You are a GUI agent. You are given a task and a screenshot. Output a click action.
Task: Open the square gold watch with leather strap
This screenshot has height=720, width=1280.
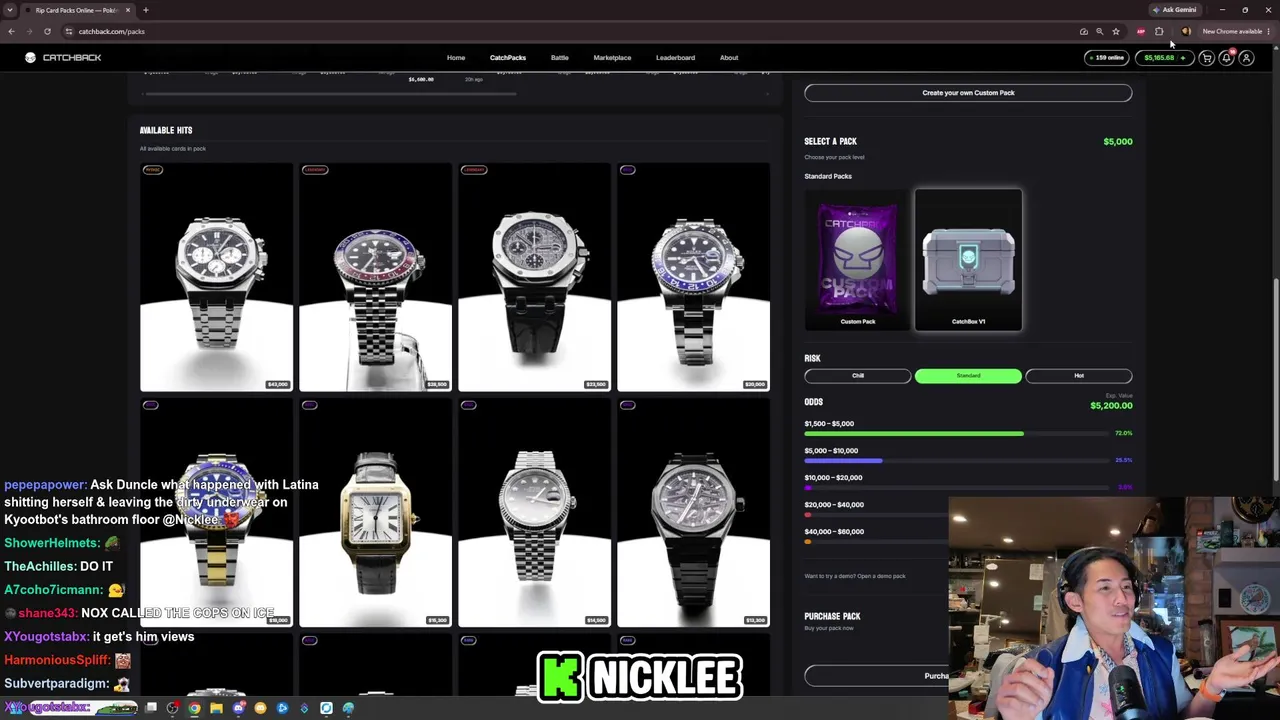tap(375, 513)
